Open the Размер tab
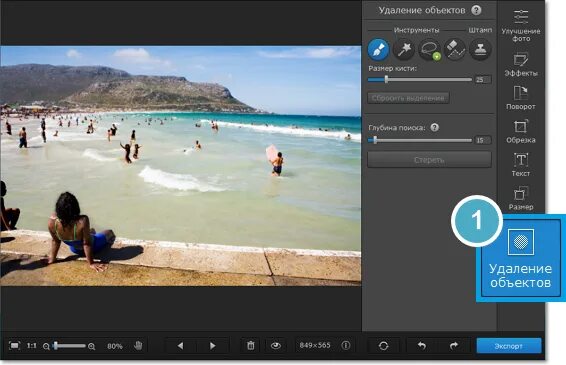 (x=521, y=198)
